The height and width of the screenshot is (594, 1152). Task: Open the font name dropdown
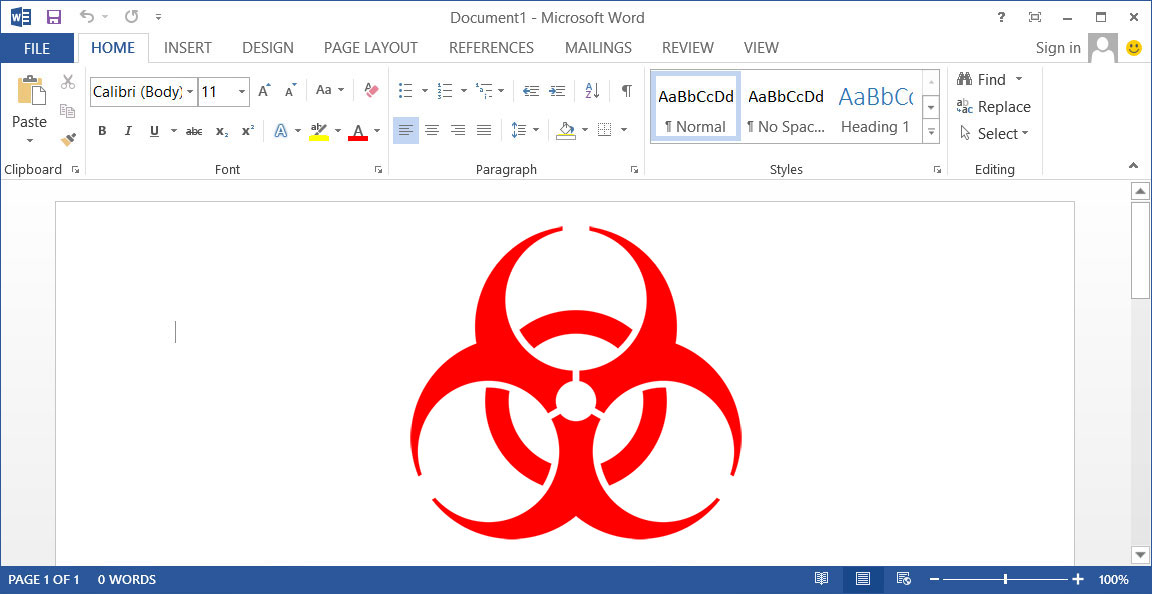pos(190,92)
